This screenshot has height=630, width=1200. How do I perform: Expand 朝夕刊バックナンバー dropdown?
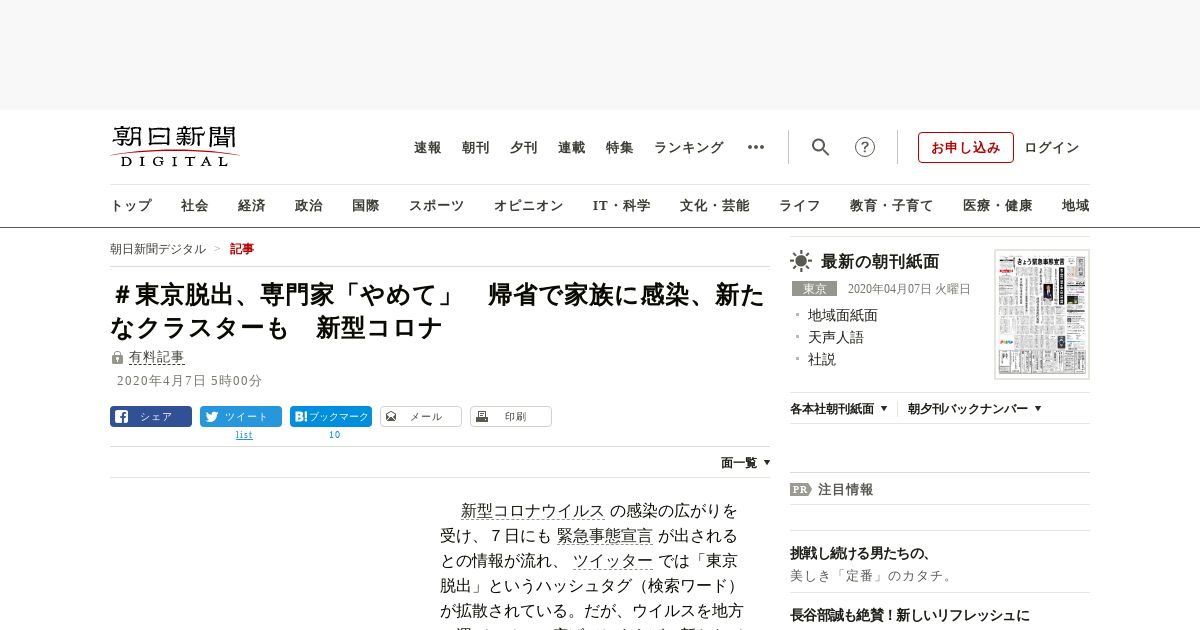point(975,409)
